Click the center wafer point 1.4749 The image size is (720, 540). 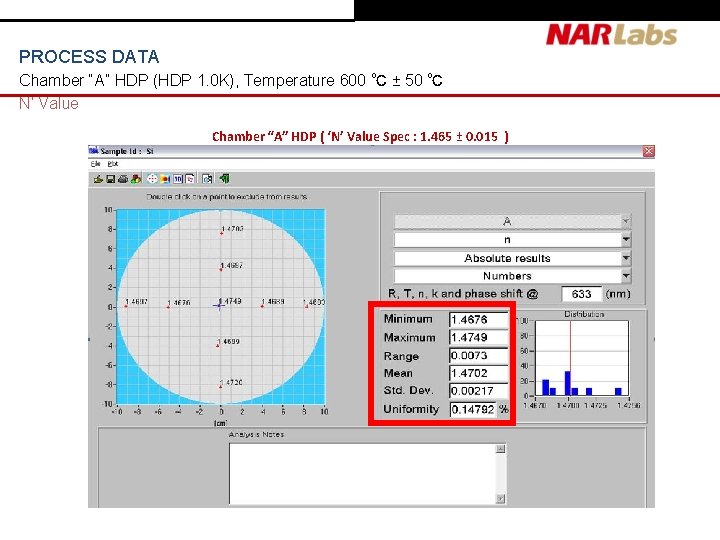tap(219, 306)
